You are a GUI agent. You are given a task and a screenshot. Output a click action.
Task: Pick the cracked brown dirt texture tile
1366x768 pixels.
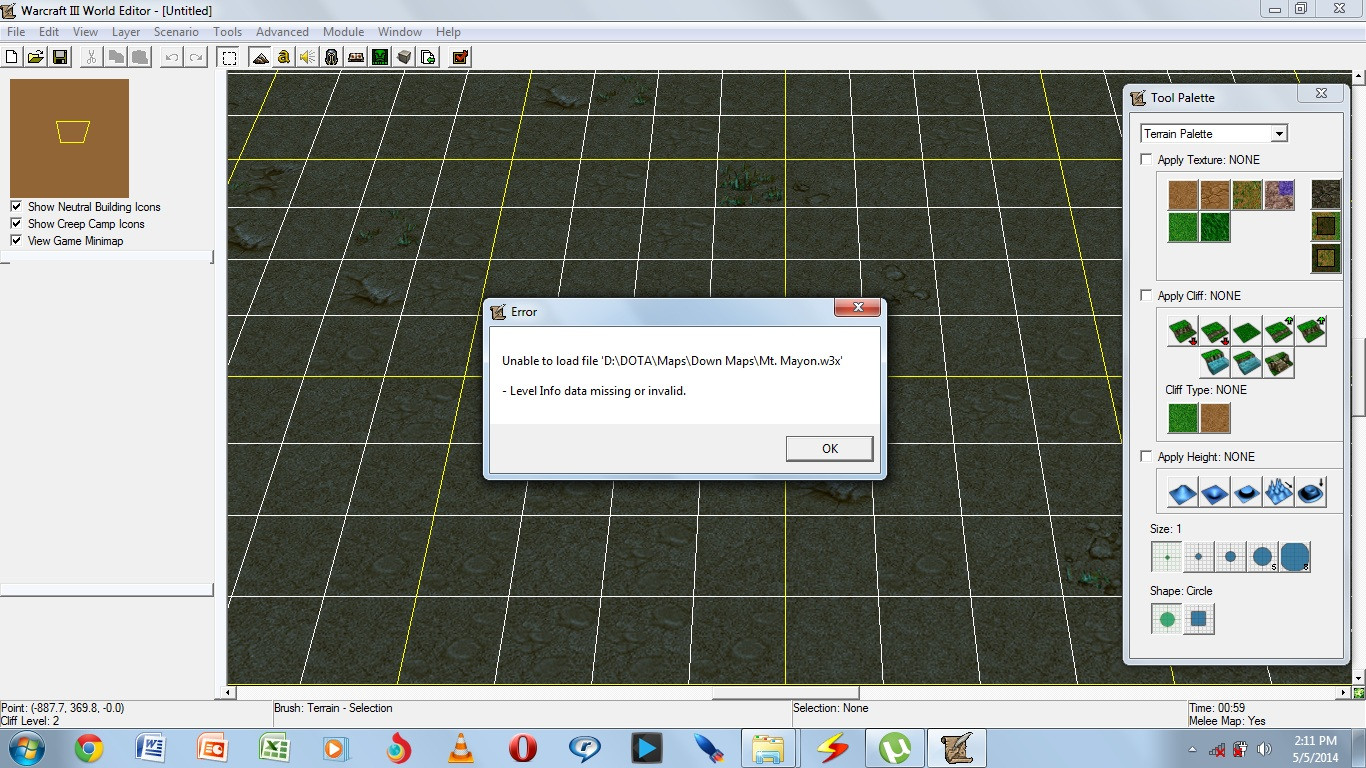pos(1215,195)
